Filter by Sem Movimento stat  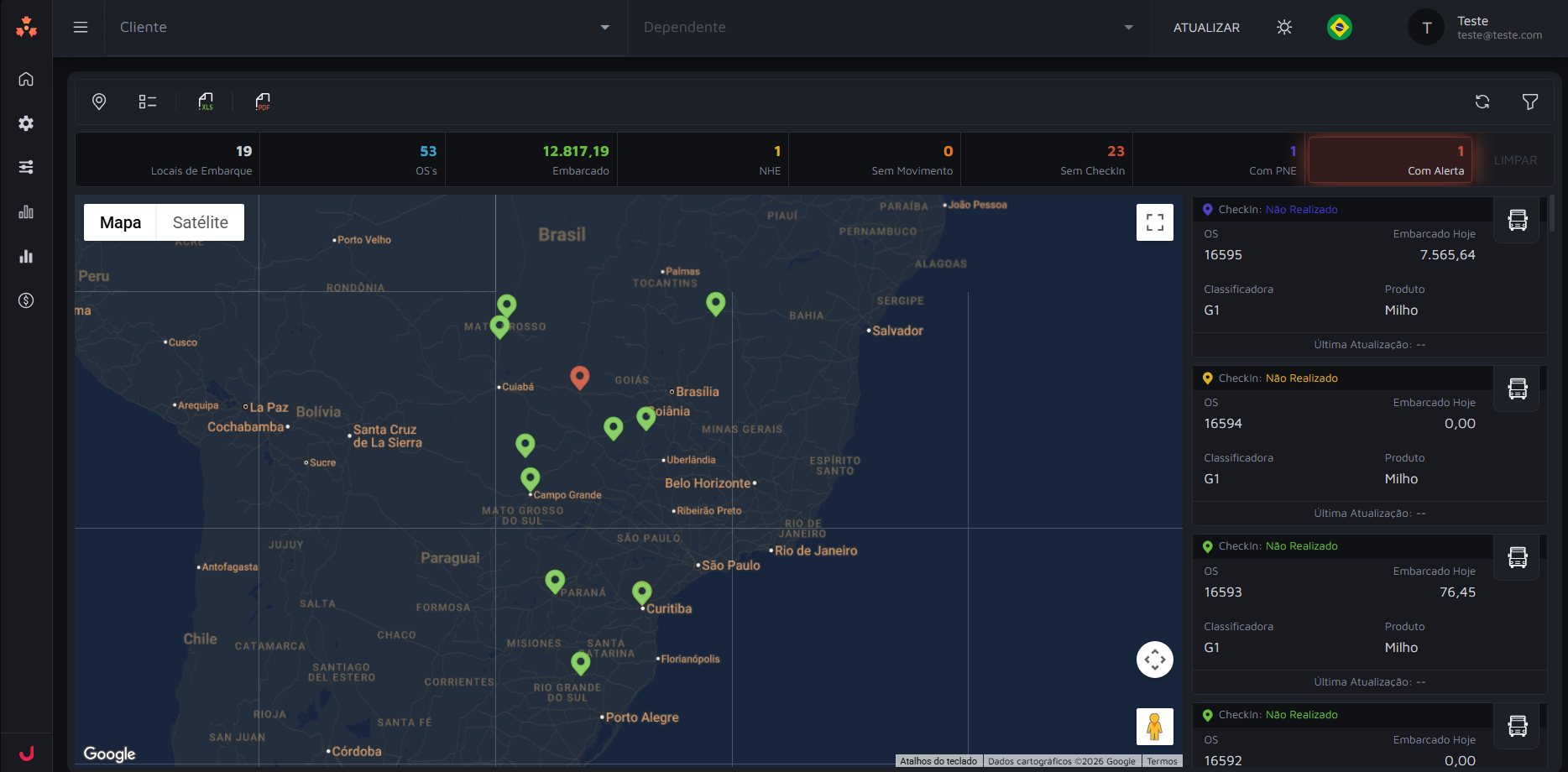click(875, 159)
